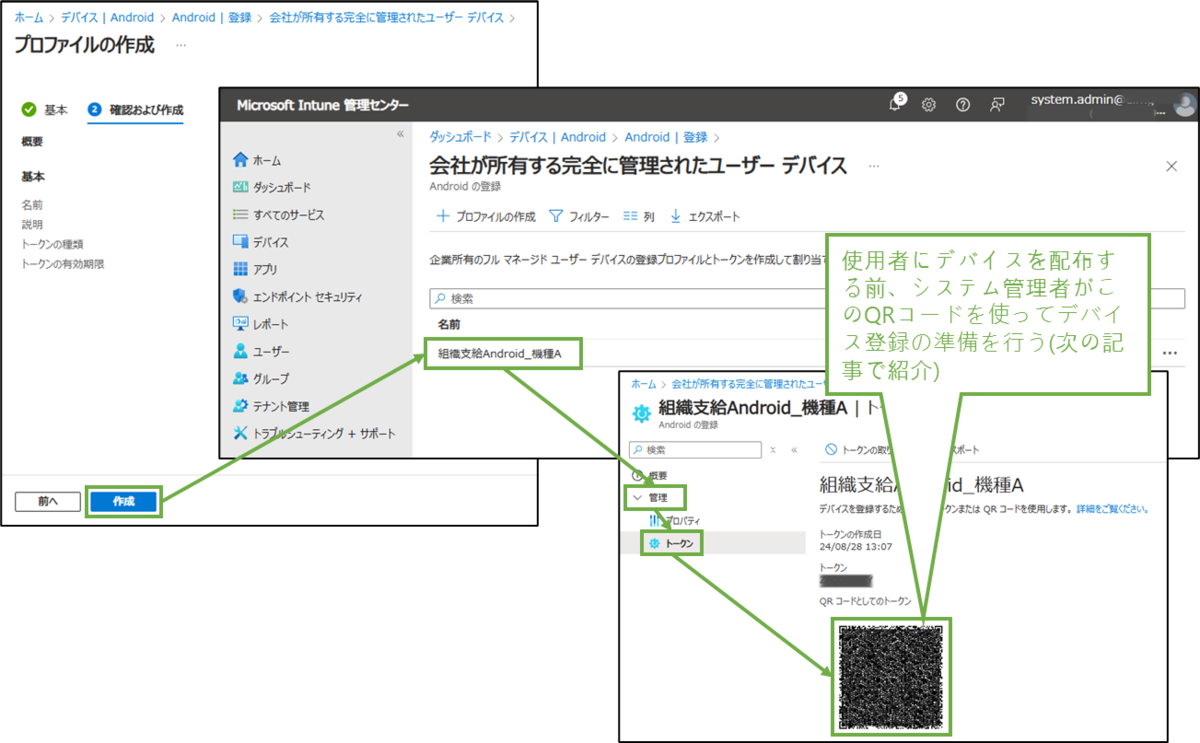The width and height of the screenshot is (1200, 743).
Task: Open the ellipsis menu for 組織支給Android_機種A row
Action: [1170, 353]
